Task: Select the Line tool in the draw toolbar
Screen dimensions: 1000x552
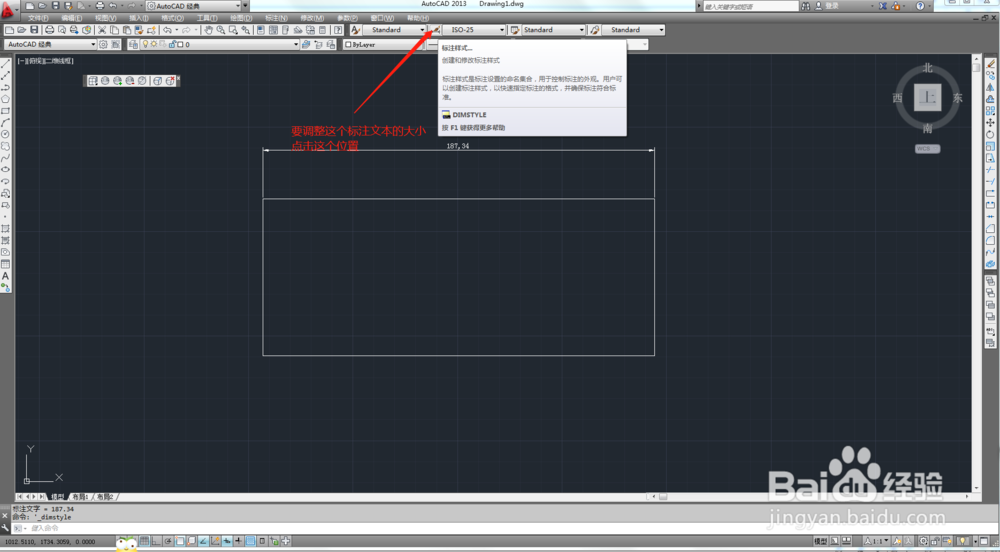Action: click(6, 64)
